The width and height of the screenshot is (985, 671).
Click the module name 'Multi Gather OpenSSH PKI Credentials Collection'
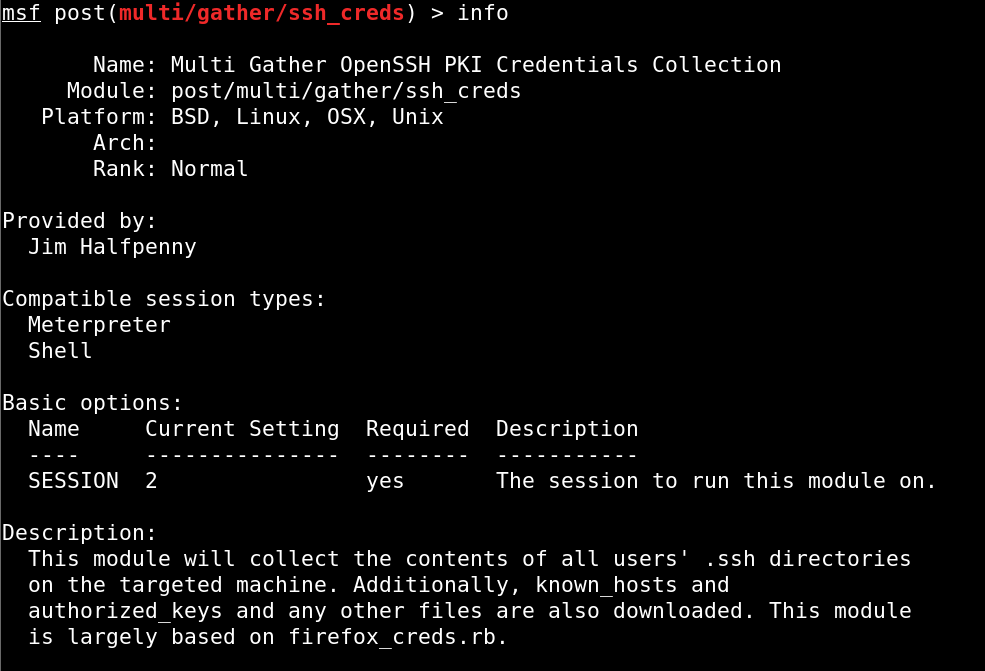coord(476,65)
